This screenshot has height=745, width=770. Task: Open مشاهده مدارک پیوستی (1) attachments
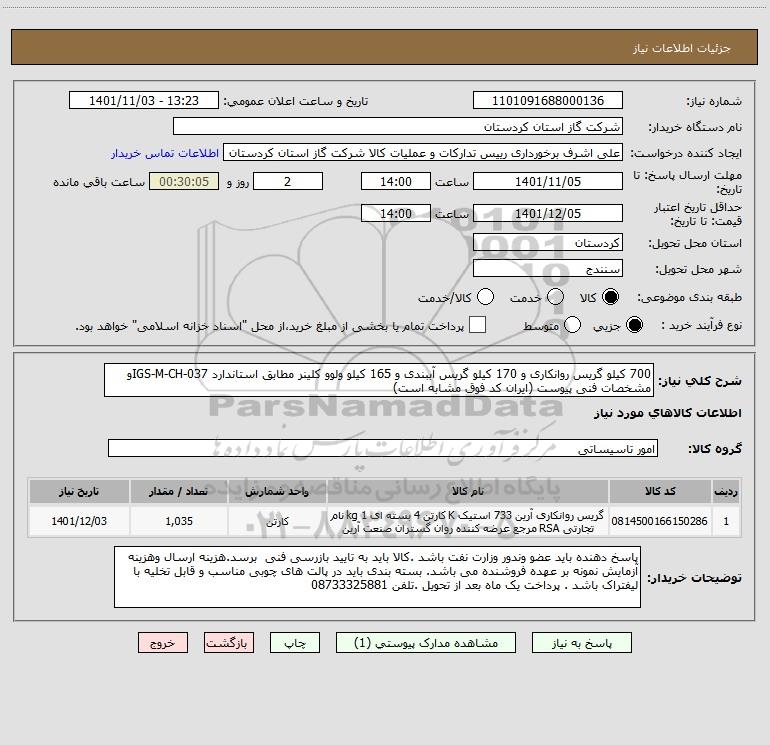click(426, 643)
